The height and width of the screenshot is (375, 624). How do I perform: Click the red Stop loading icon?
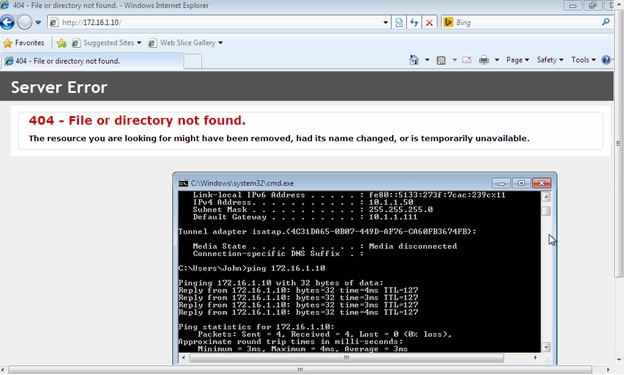429,22
